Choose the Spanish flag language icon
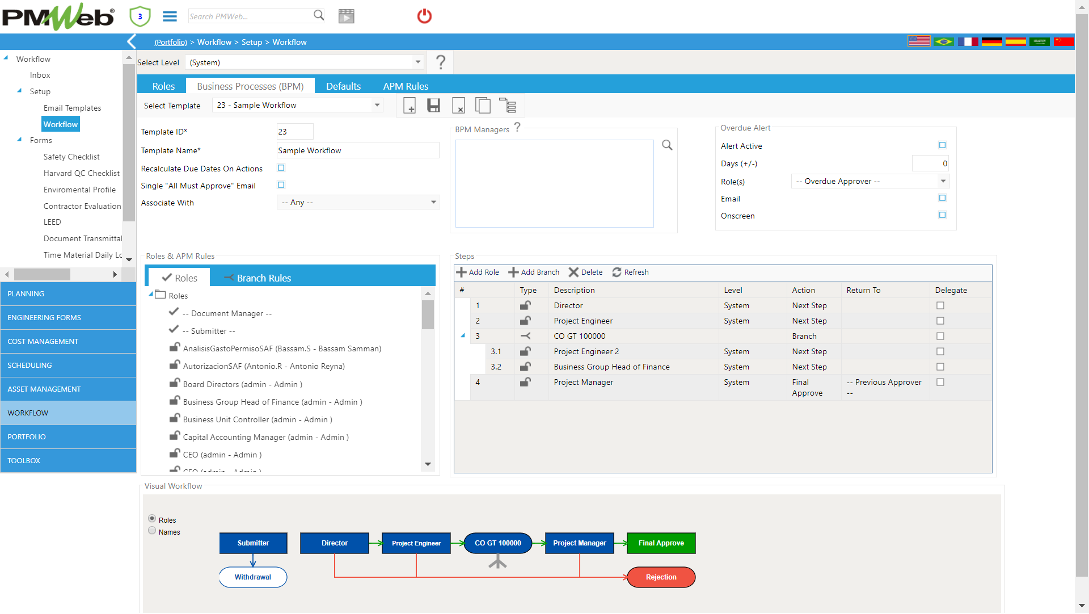The image size is (1089, 614). click(1015, 42)
